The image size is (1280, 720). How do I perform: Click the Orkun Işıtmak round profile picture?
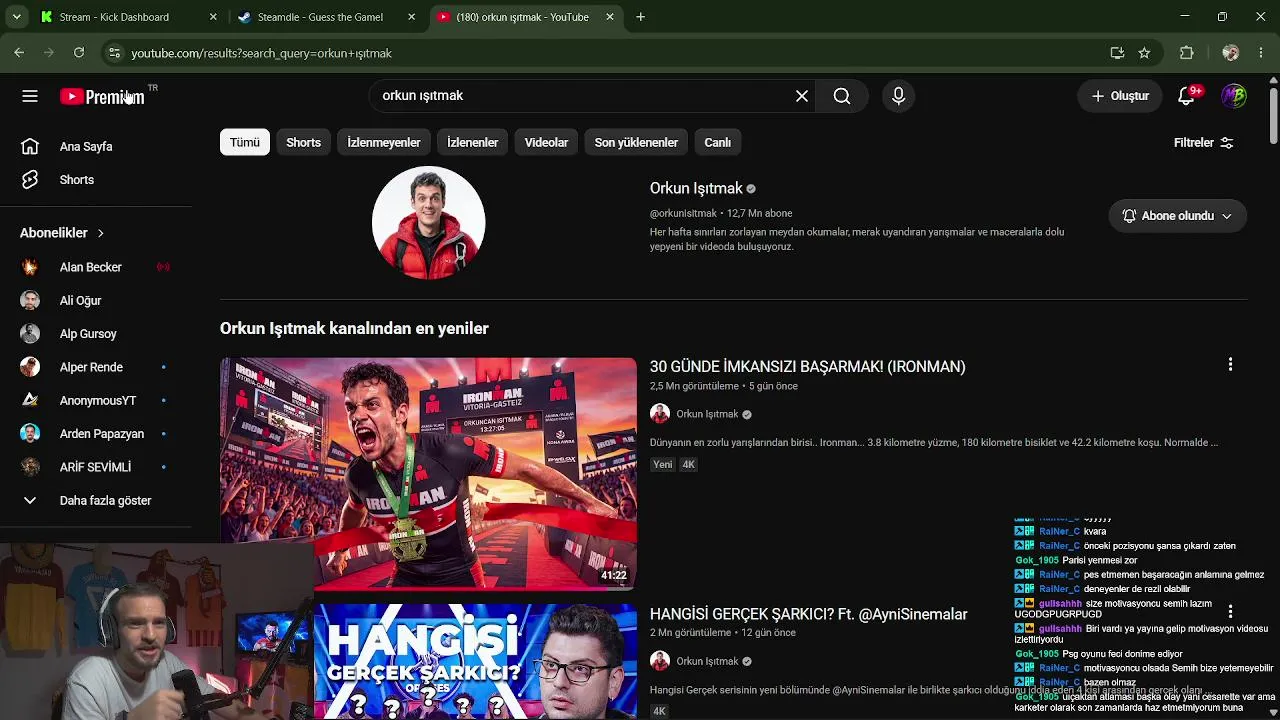[x=428, y=222]
